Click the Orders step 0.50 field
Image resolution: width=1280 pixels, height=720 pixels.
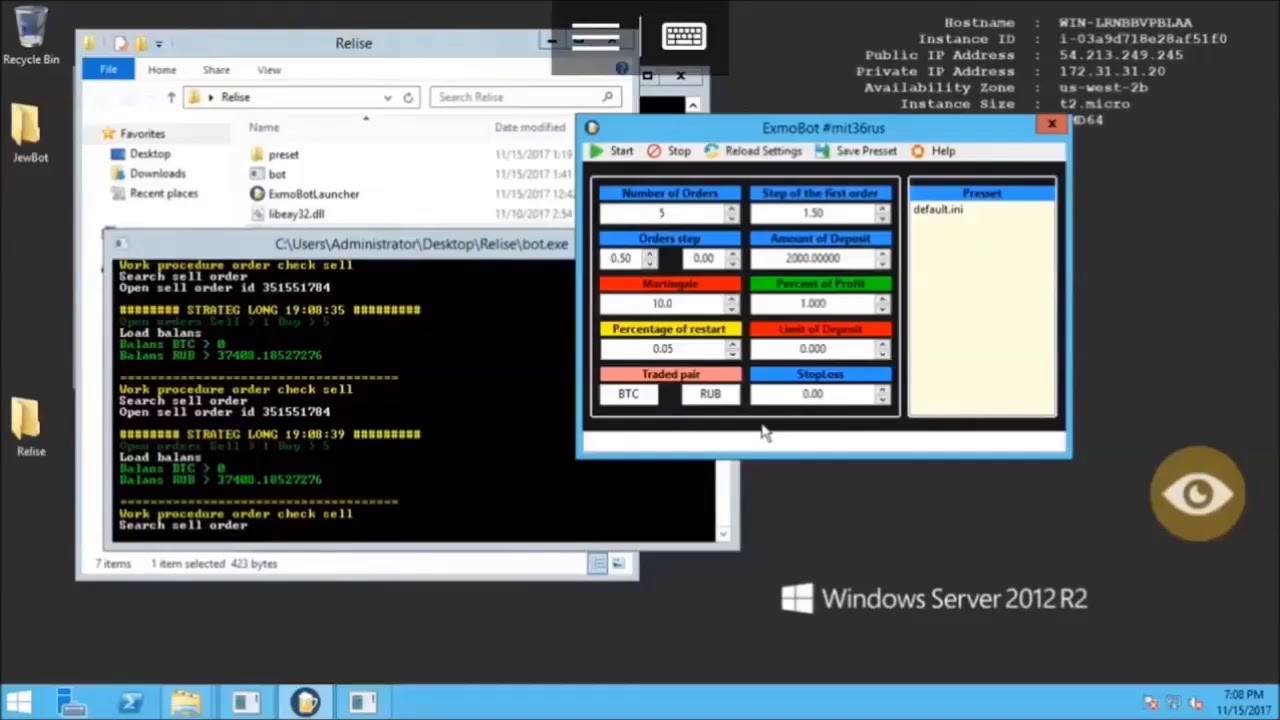coord(621,258)
